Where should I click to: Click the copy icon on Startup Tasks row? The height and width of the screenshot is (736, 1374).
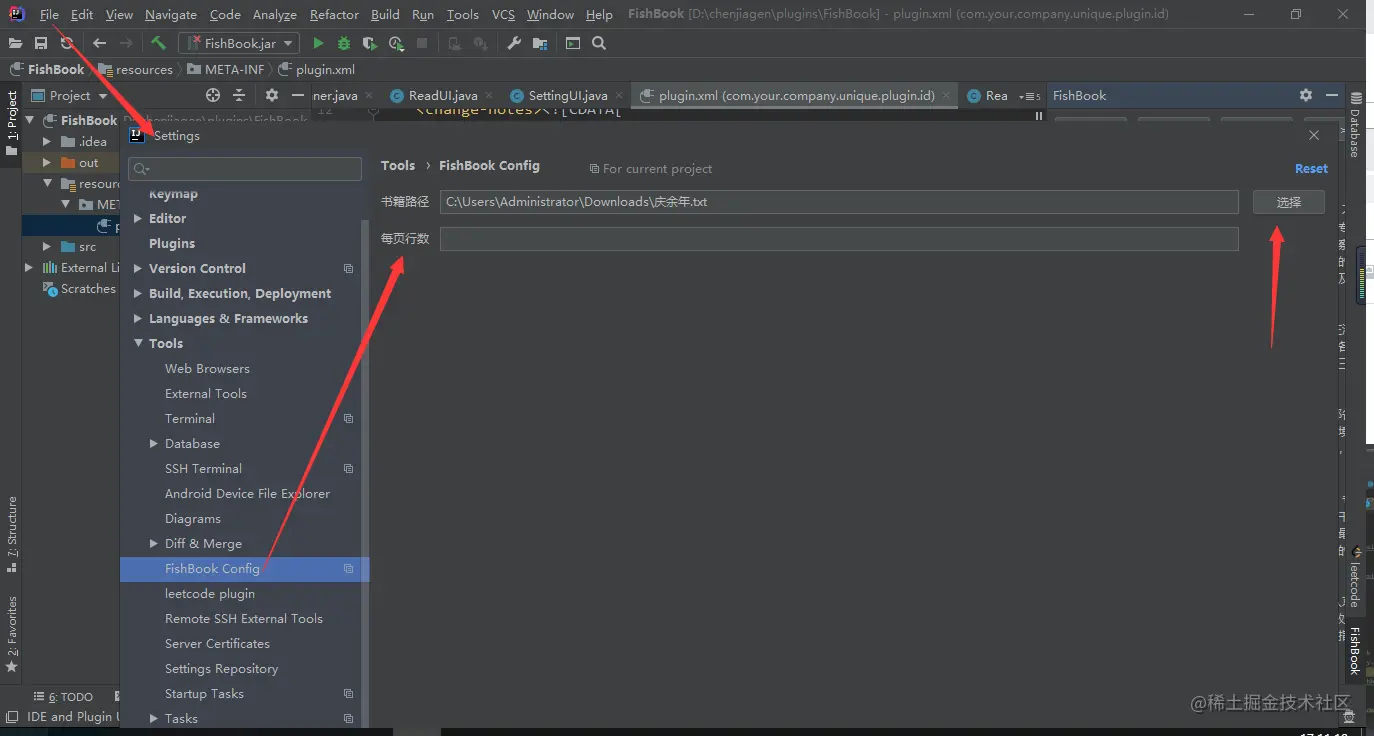pos(349,693)
